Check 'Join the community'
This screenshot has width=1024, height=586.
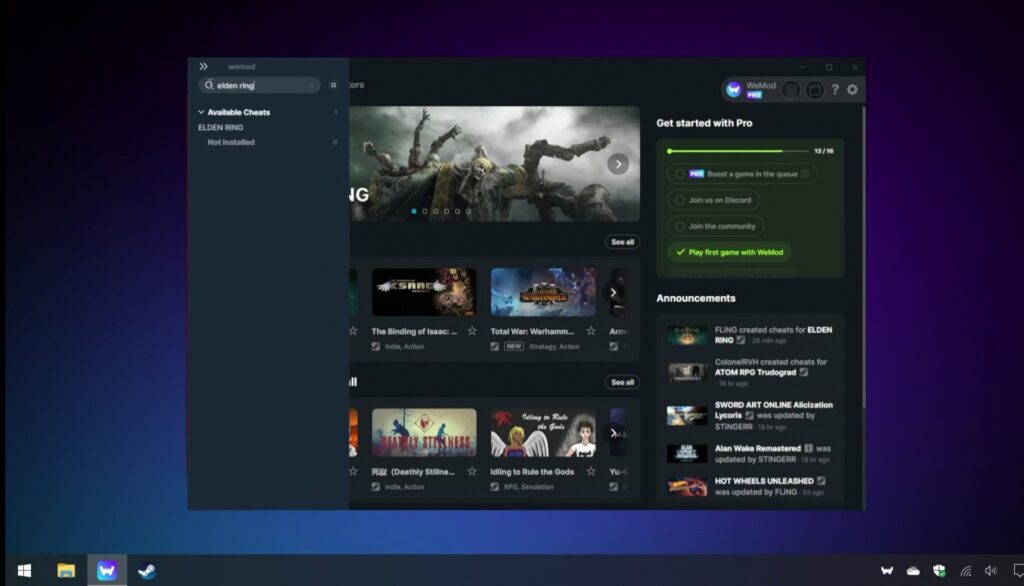680,226
